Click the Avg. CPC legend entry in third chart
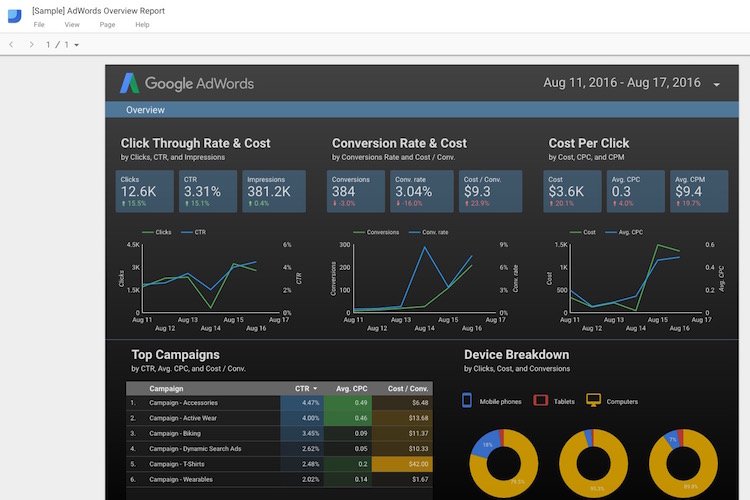Viewport: 750px width, 500px height. coord(624,232)
